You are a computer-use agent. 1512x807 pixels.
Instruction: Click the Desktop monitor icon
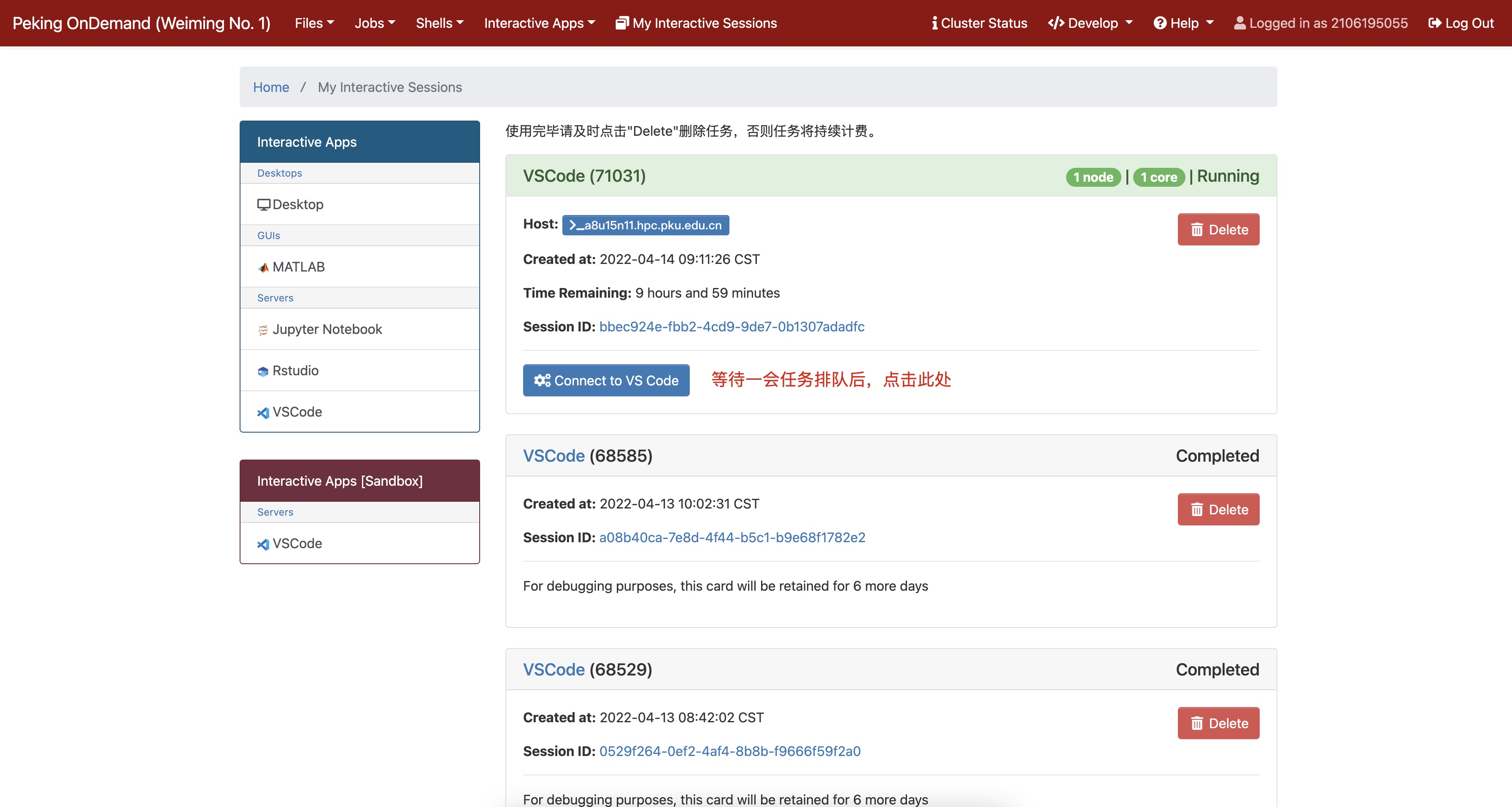point(264,204)
